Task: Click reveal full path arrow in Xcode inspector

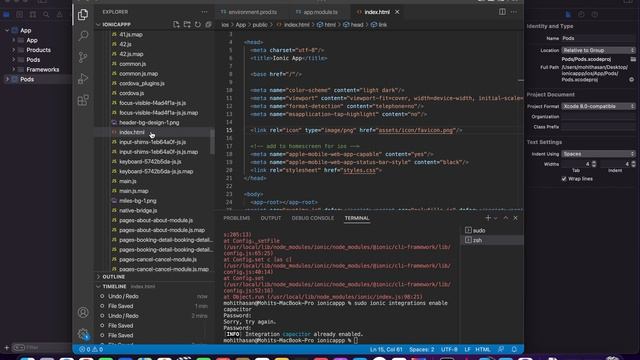Action: (631, 80)
